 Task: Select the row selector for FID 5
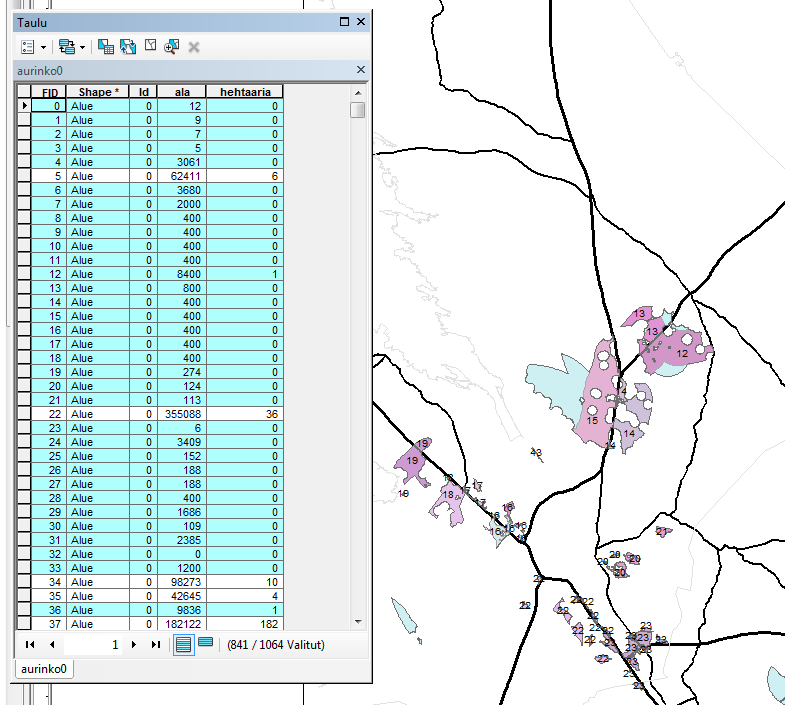point(24,176)
